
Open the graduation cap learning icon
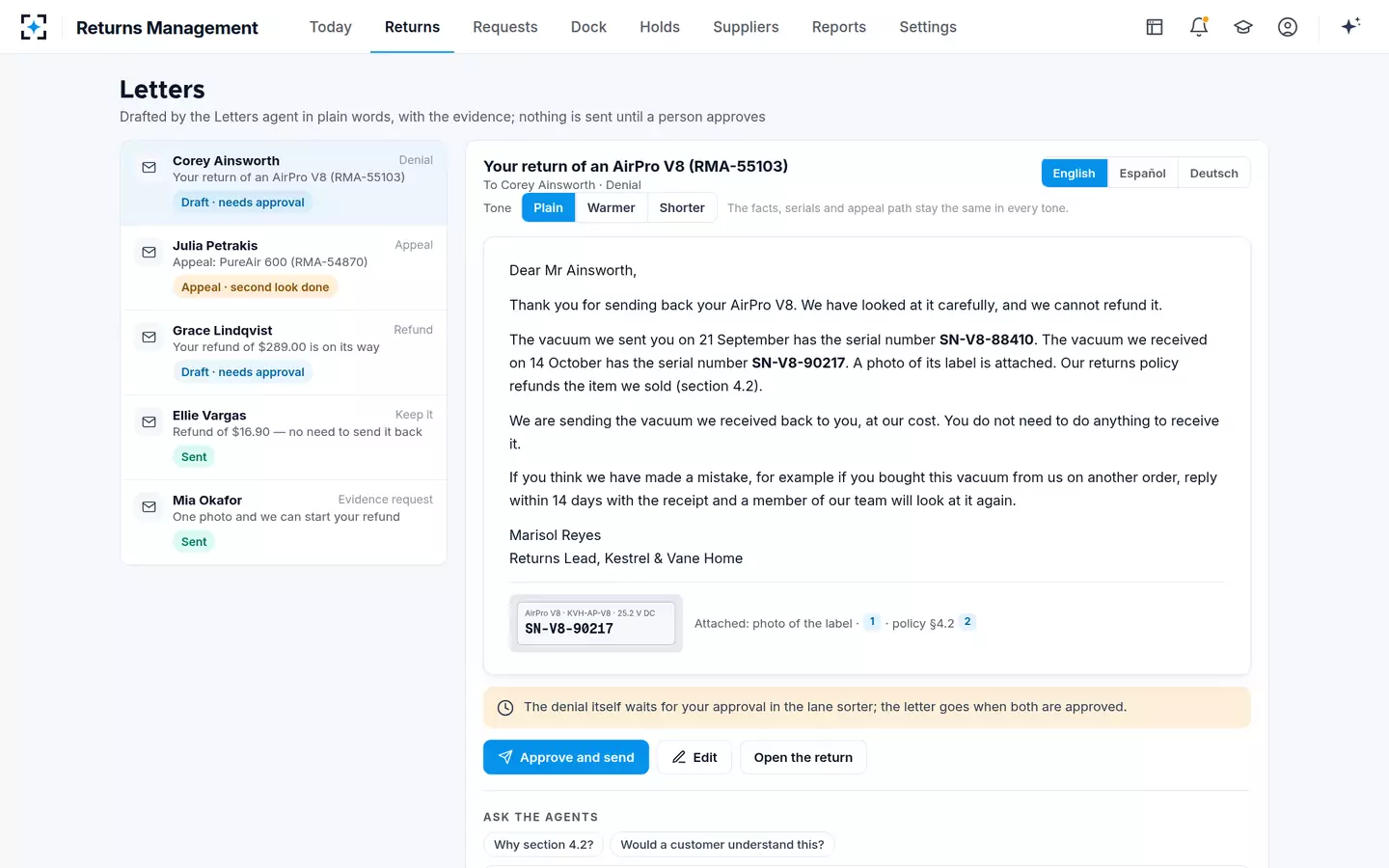(x=1243, y=27)
